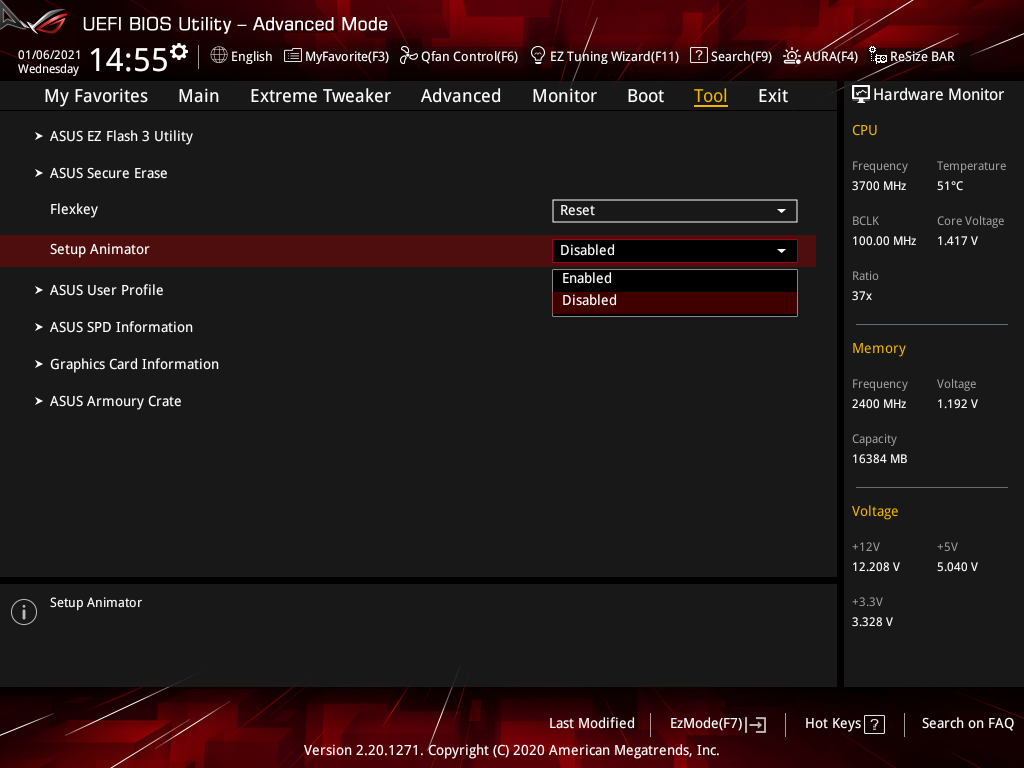
Task: Click the Flexkey label
Action: pos(74,210)
